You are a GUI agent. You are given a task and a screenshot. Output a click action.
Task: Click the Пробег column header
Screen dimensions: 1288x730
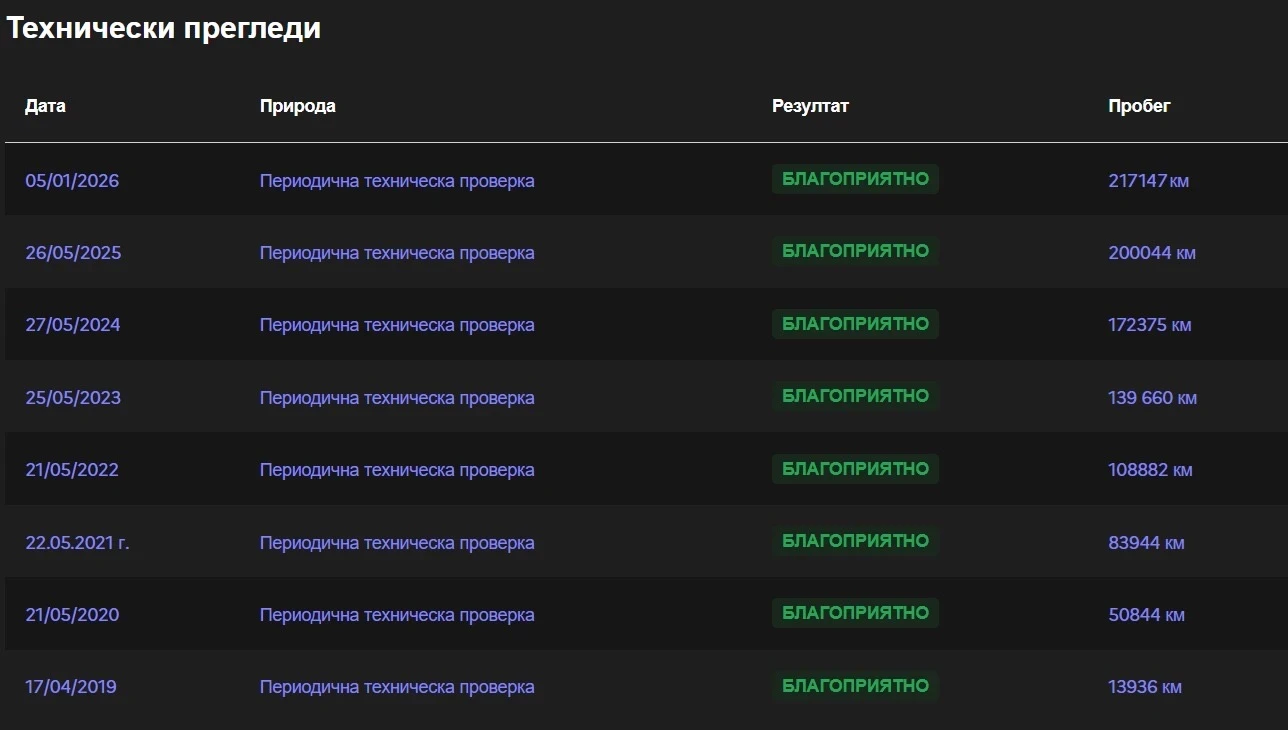click(1139, 106)
